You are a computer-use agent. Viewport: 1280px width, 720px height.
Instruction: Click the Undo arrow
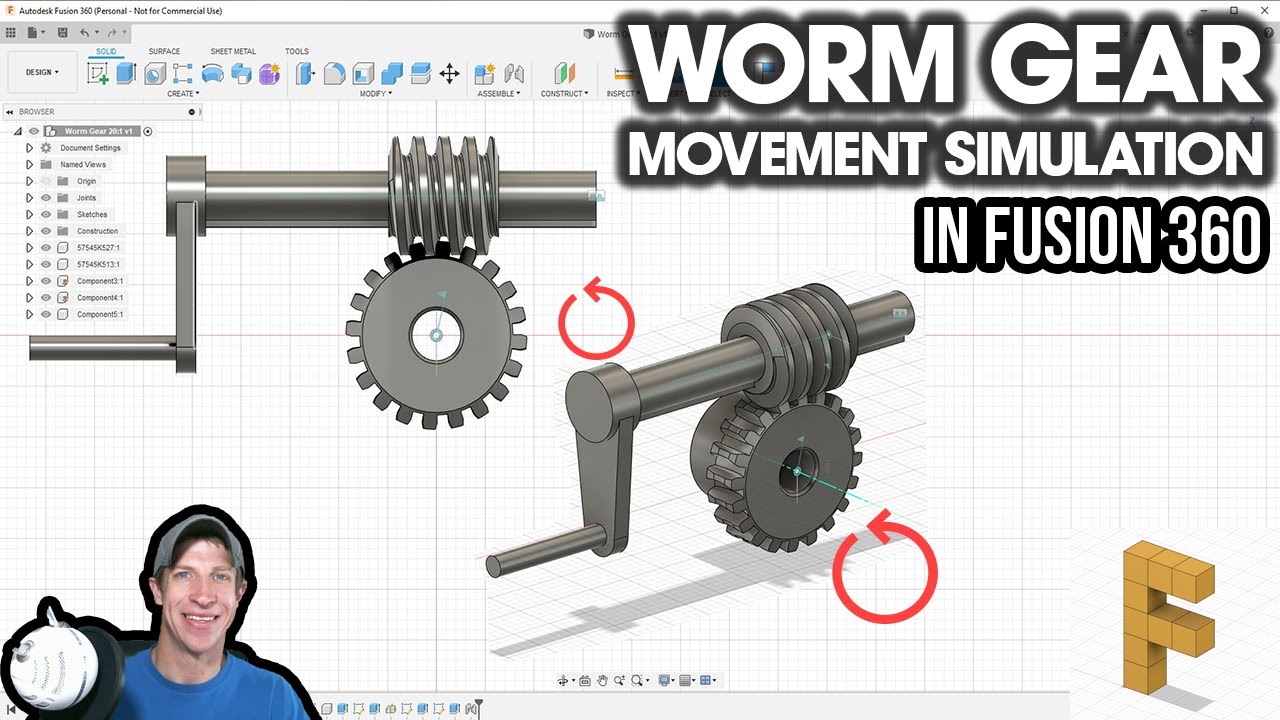85,32
